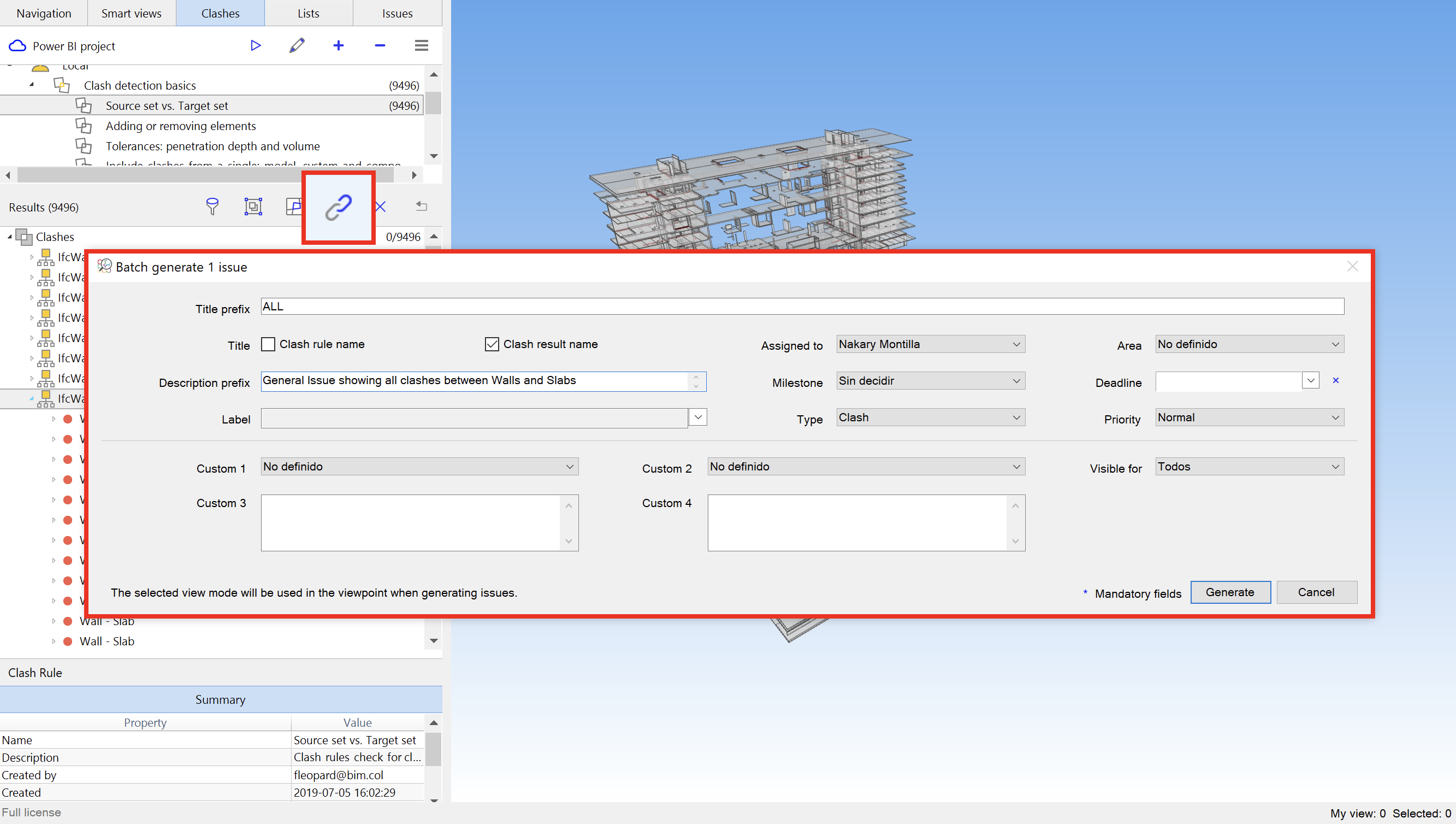The width and height of the screenshot is (1456, 824).
Task: Open the Label dropdown arrow
Action: tap(698, 417)
